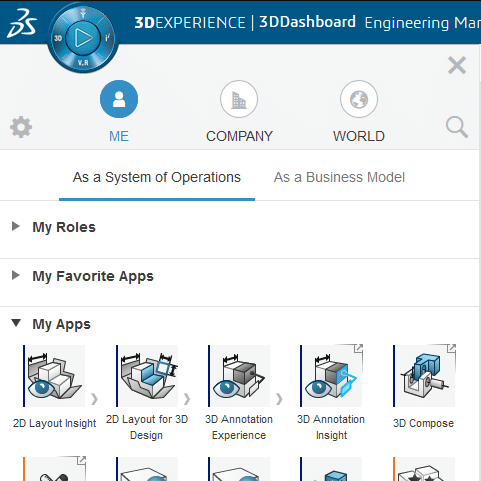Launch the 3D Annotation Insight app
Viewport: 481px width, 481px height.
[331, 376]
